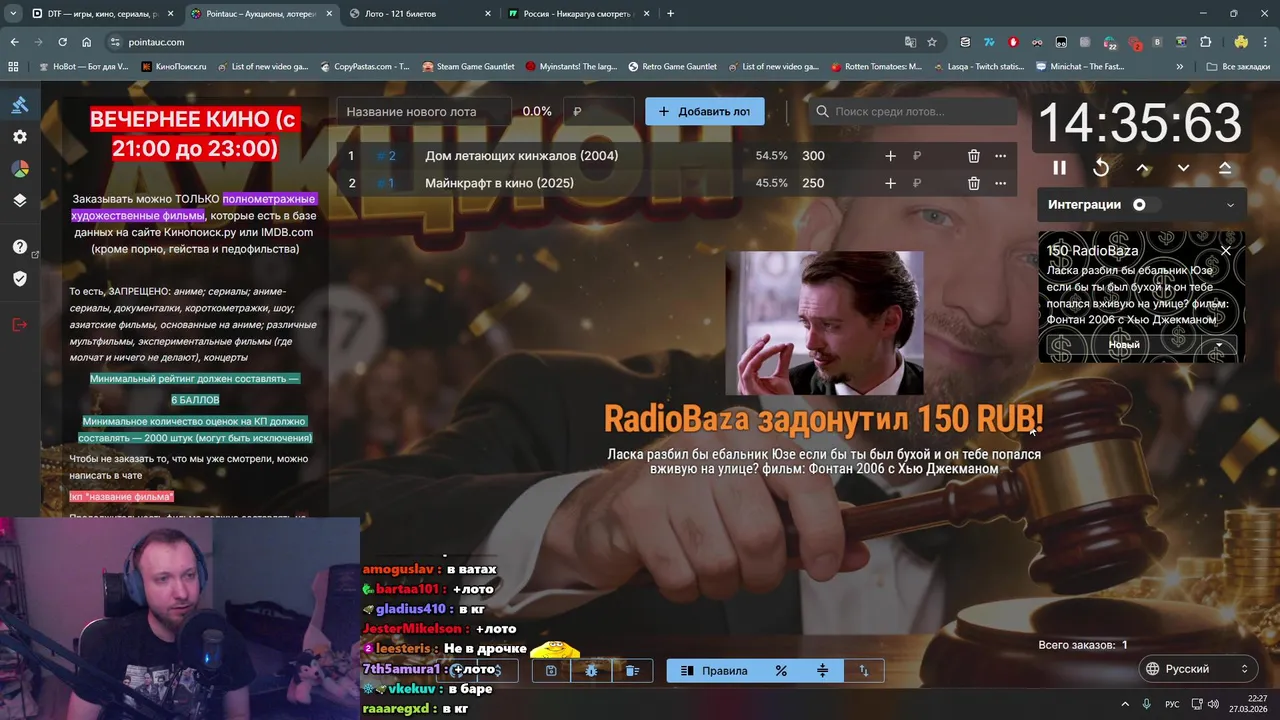Viewport: 1280px width, 720px height.
Task: Increase timer with the up chevron
Action: [x=1143, y=168]
